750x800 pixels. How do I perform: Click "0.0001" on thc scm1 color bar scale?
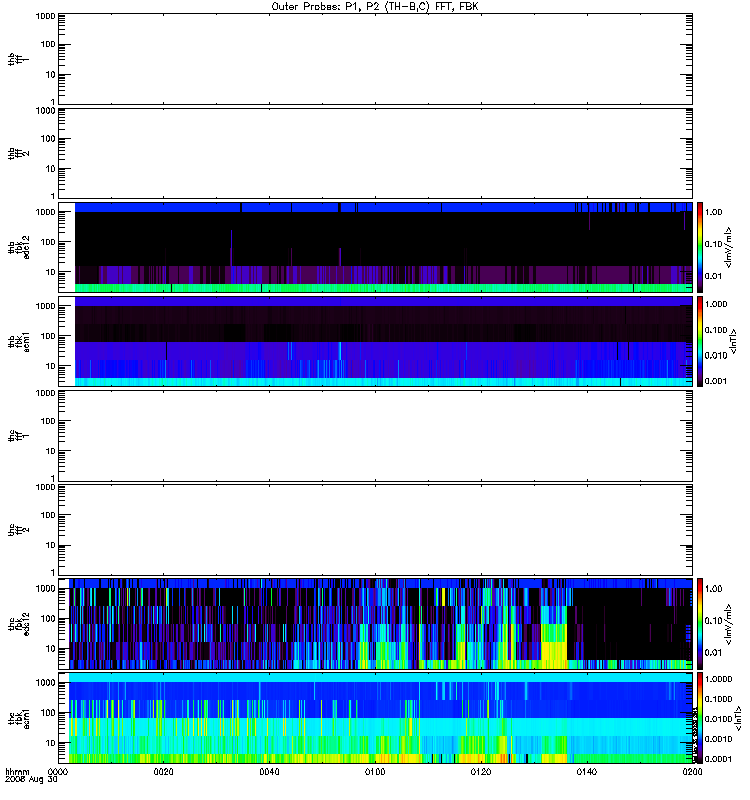pyautogui.click(x=718, y=759)
